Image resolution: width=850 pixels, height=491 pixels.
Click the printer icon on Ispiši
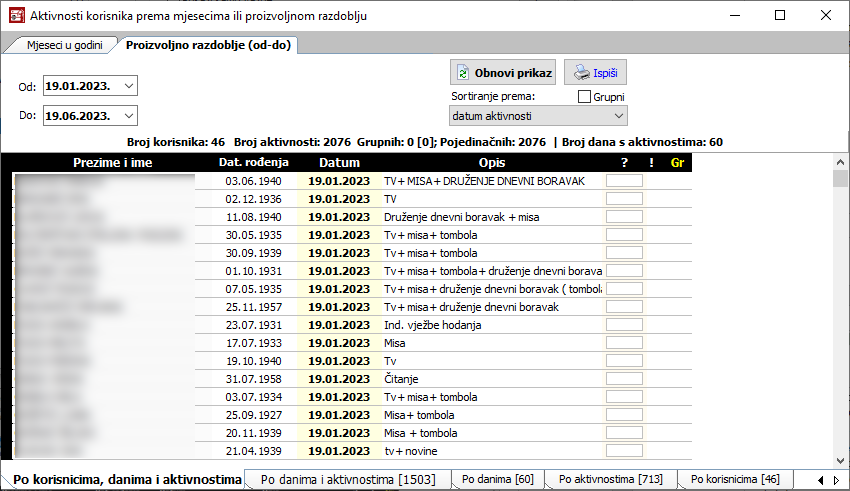tap(580, 73)
